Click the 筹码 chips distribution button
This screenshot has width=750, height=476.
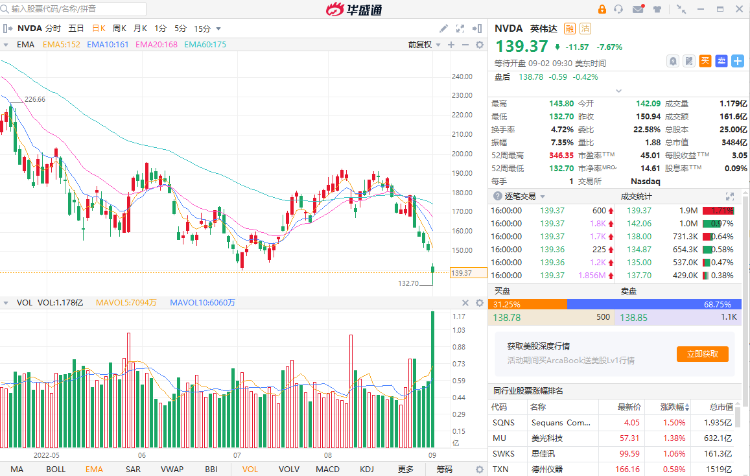(444, 469)
